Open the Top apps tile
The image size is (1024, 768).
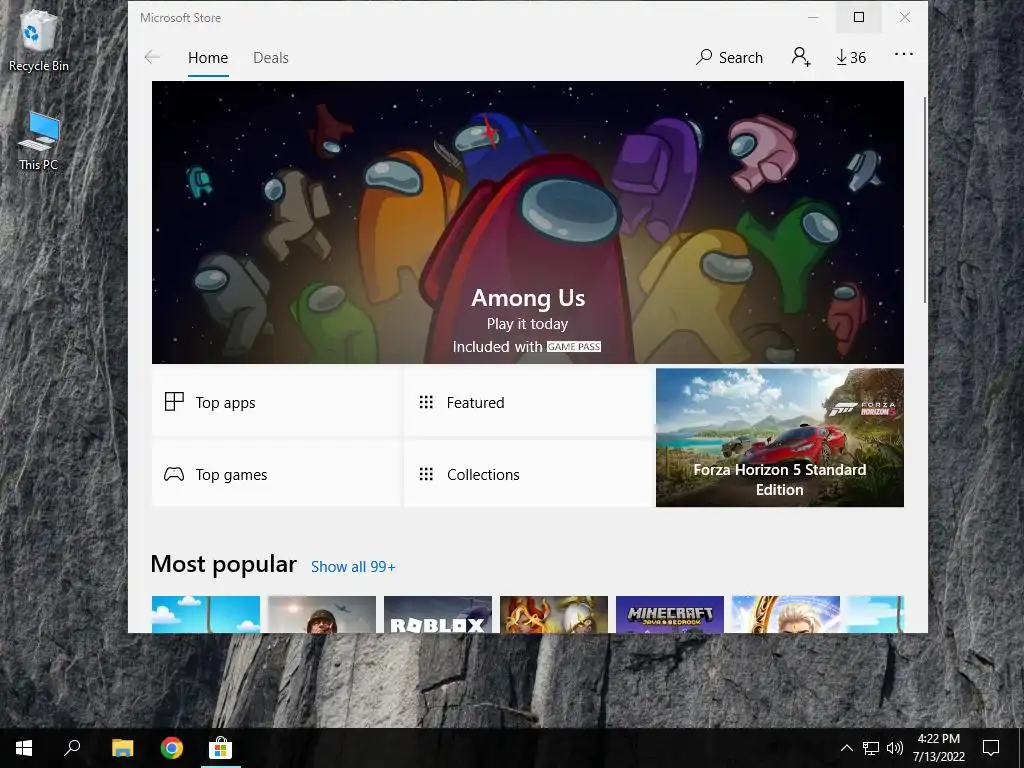[276, 402]
